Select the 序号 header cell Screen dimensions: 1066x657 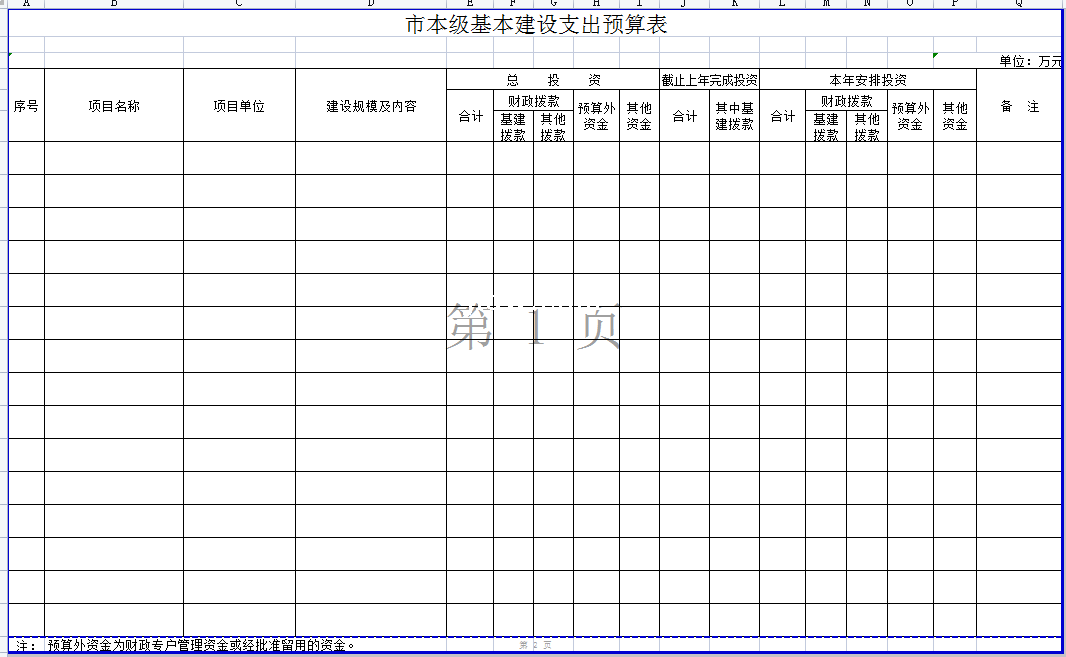point(26,106)
